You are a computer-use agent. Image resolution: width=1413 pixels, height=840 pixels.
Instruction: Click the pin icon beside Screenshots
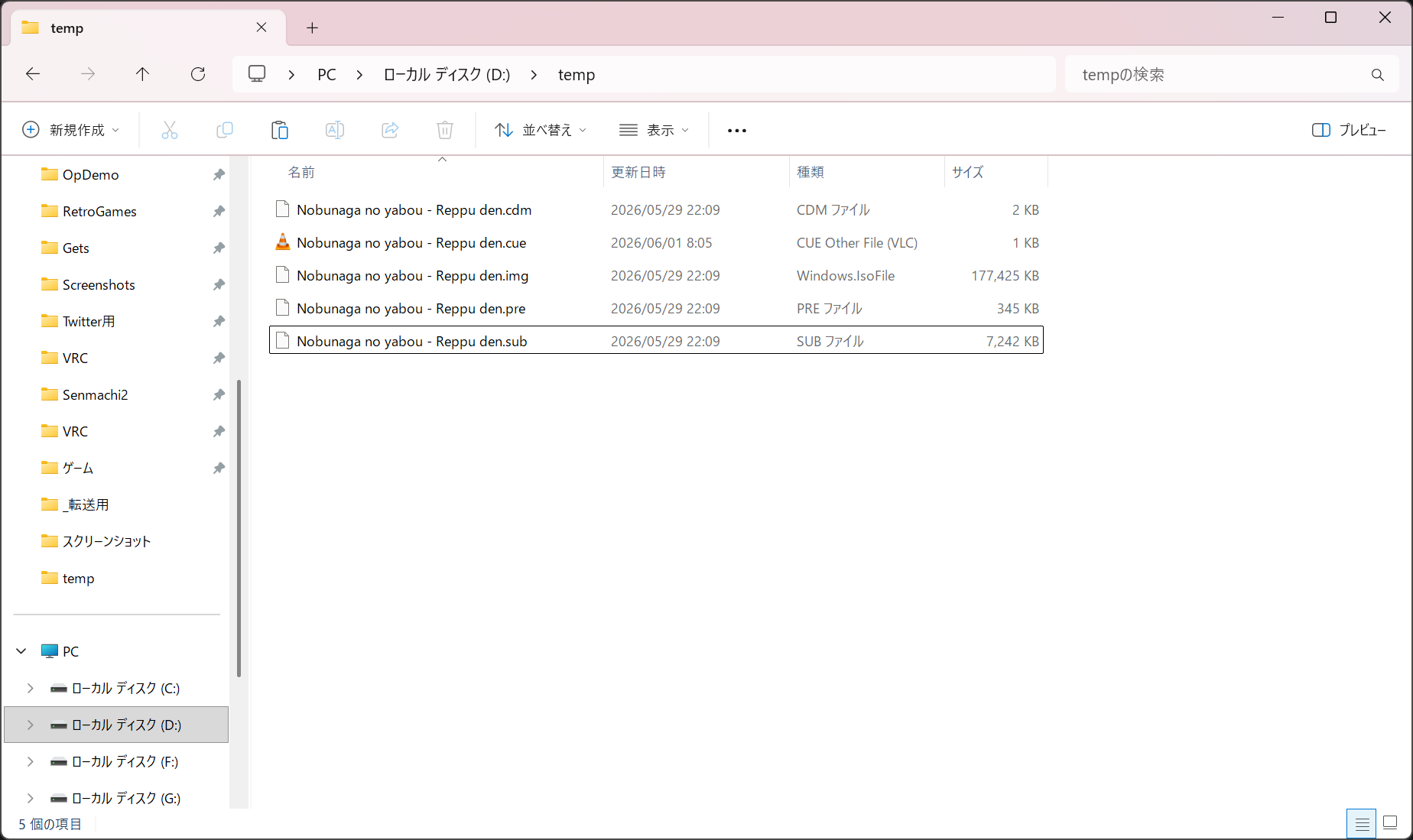pos(219,284)
